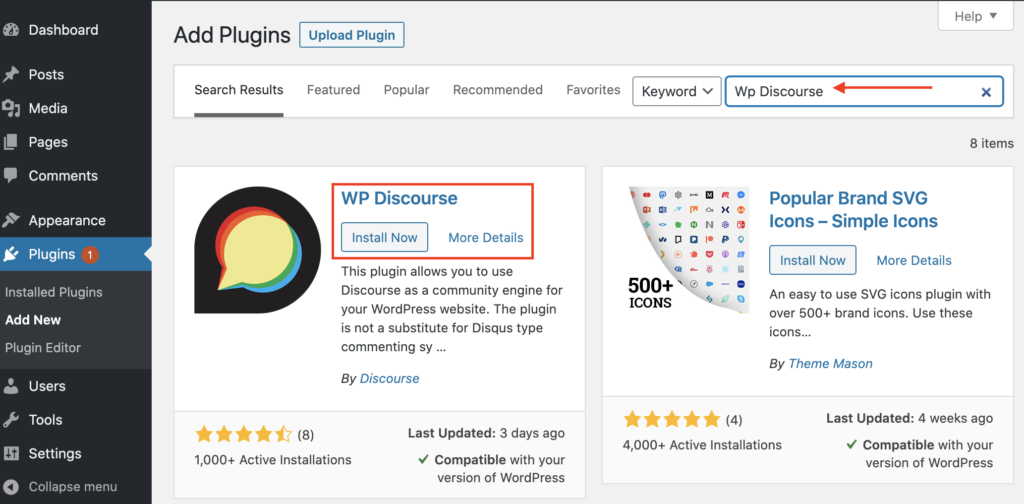The height and width of the screenshot is (504, 1024).
Task: Expand the Help panel dropdown
Action: click(976, 16)
